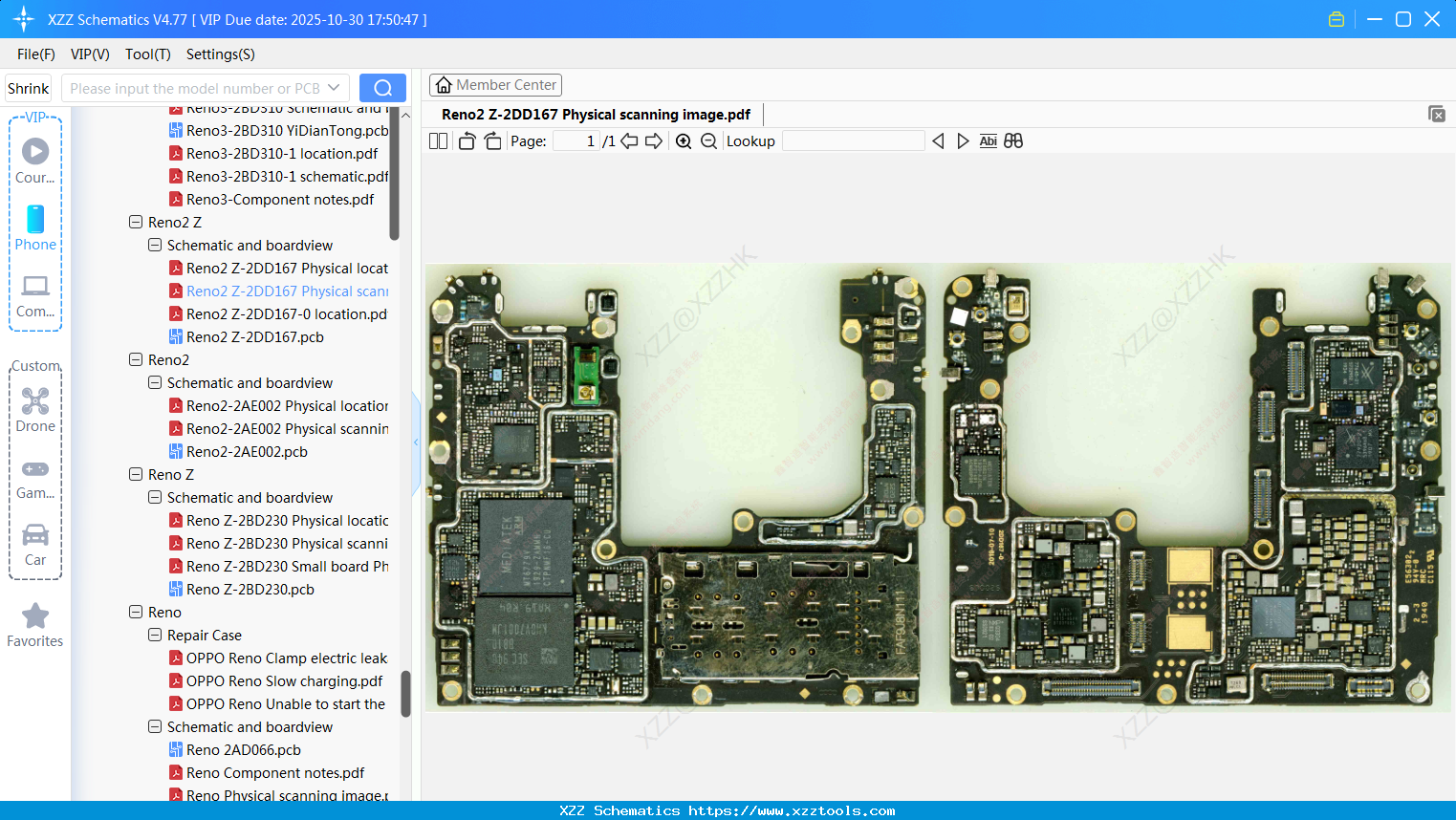Image resolution: width=1456 pixels, height=820 pixels.
Task: Click the binoculars search icon
Action: pos(1013,141)
